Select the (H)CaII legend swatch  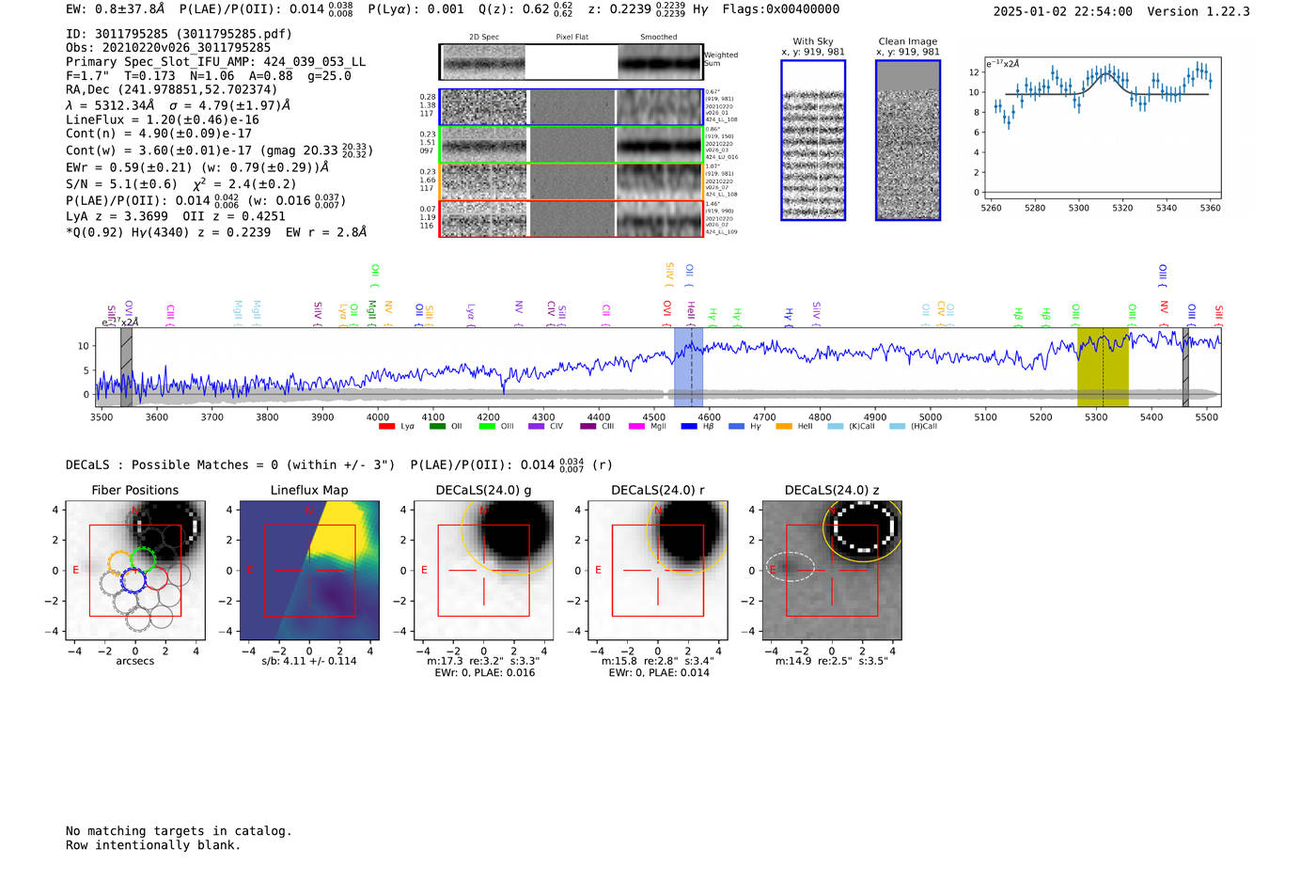[897, 427]
